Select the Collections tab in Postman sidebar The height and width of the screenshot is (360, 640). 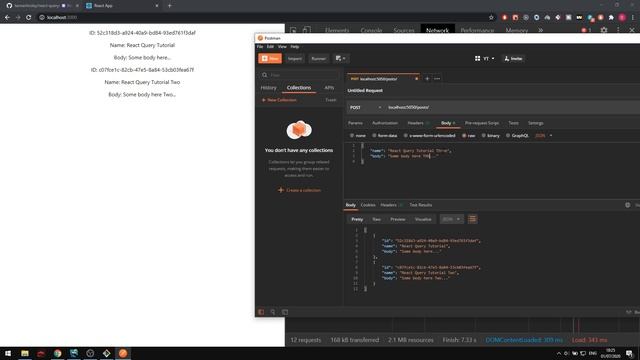tap(299, 88)
